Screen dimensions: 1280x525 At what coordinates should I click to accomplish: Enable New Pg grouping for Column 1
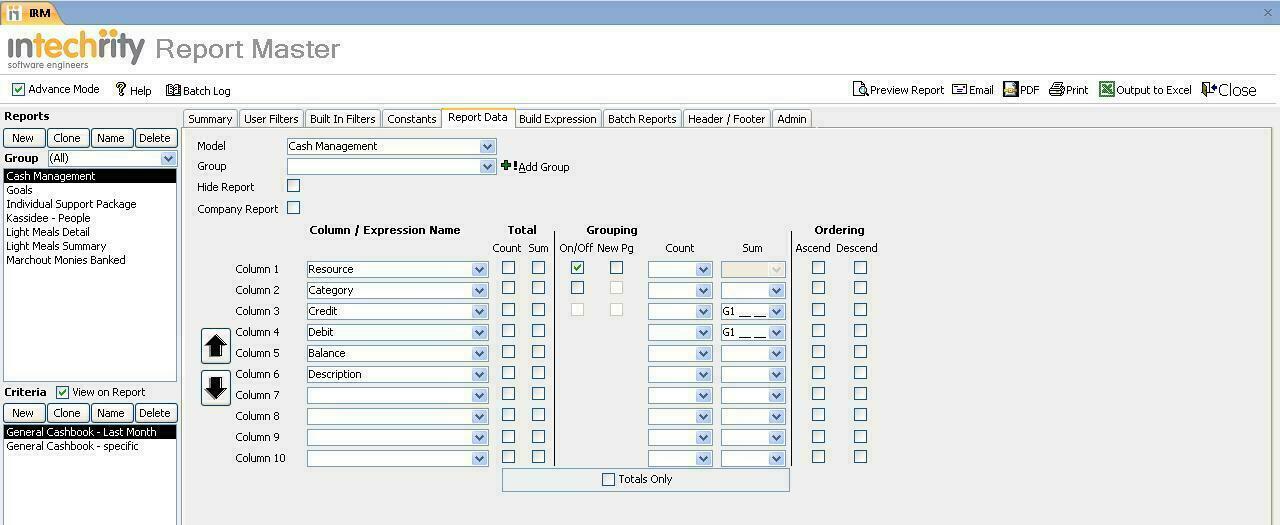click(x=616, y=268)
